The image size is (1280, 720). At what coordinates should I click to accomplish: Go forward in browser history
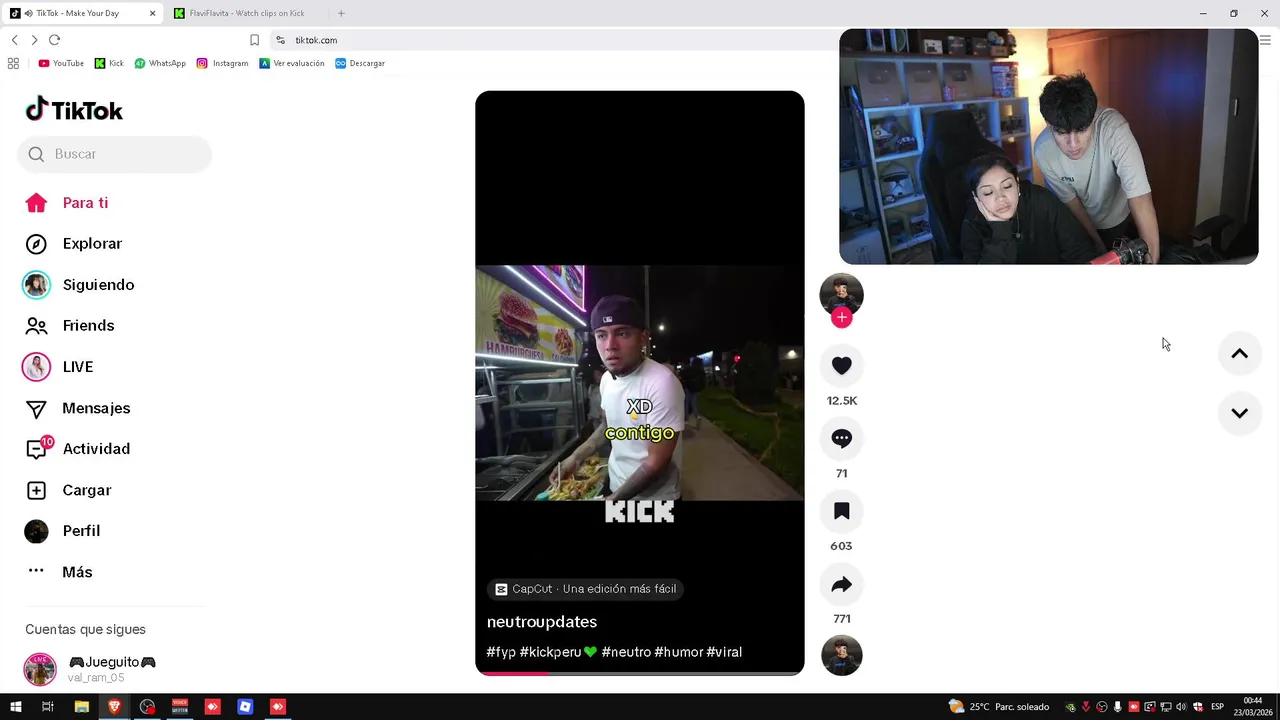coord(34,40)
